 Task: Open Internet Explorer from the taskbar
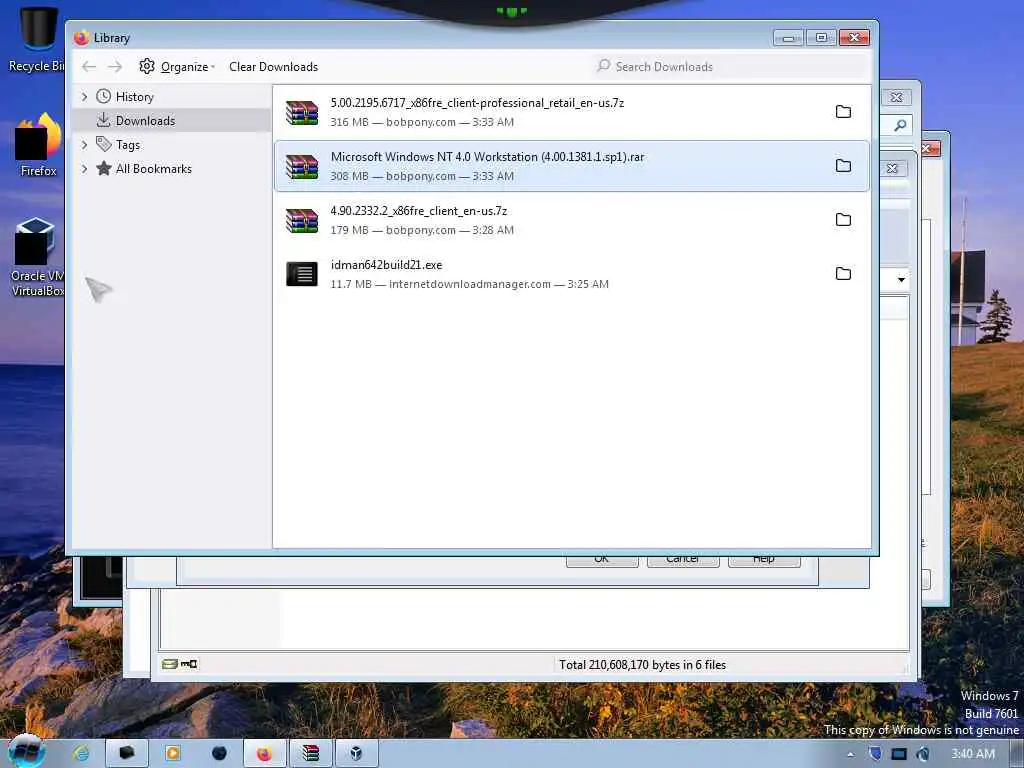pos(81,753)
